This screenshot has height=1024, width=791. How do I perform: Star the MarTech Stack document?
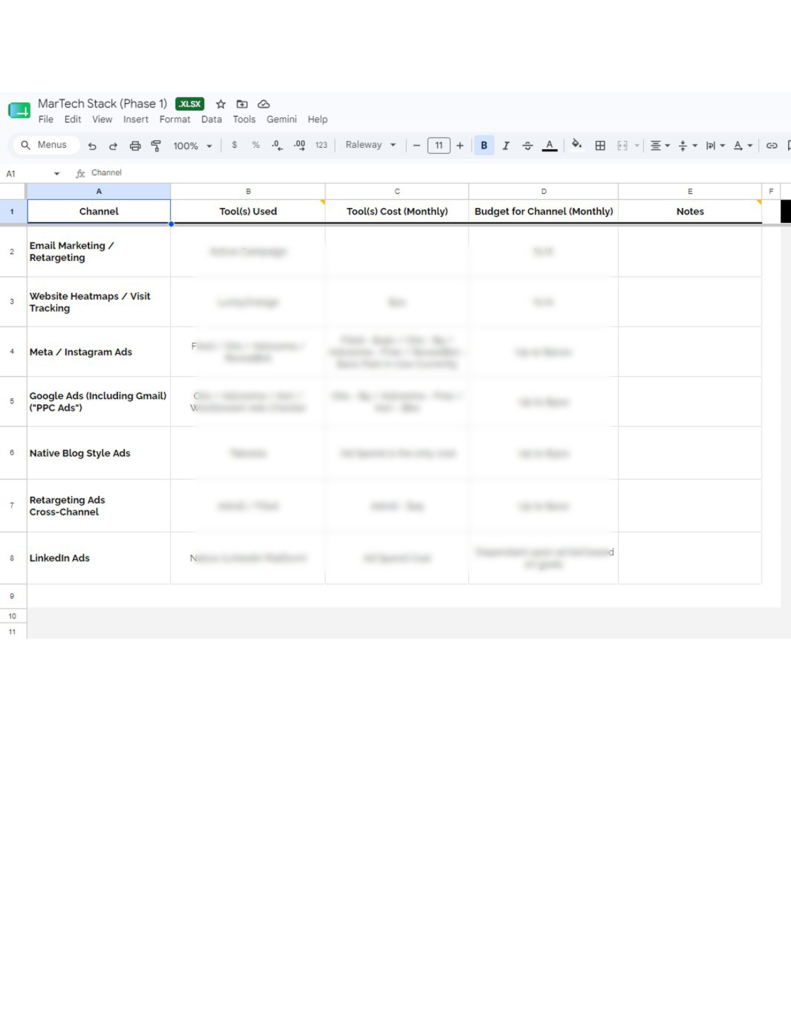pos(221,104)
